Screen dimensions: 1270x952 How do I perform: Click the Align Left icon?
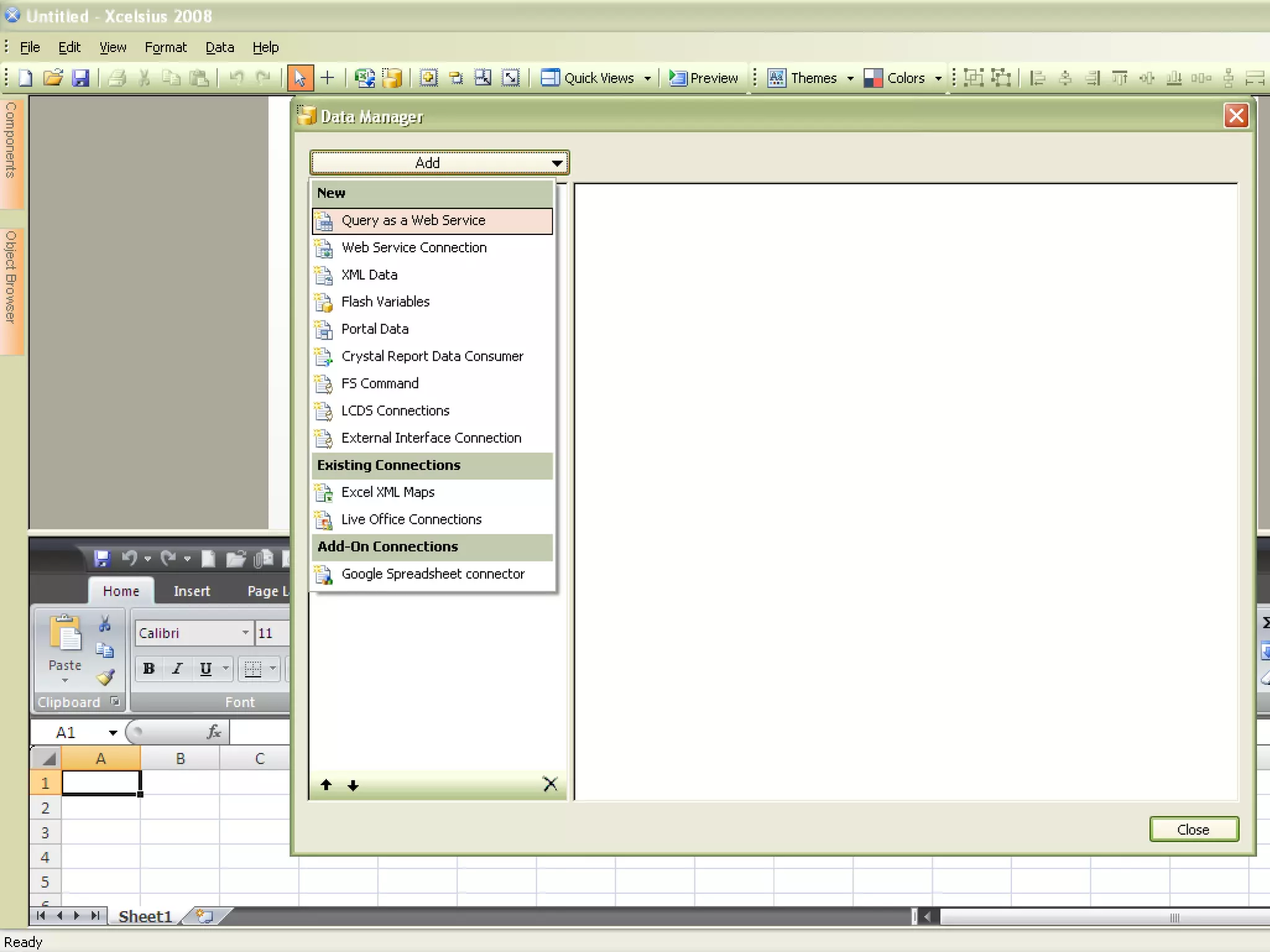point(1037,78)
